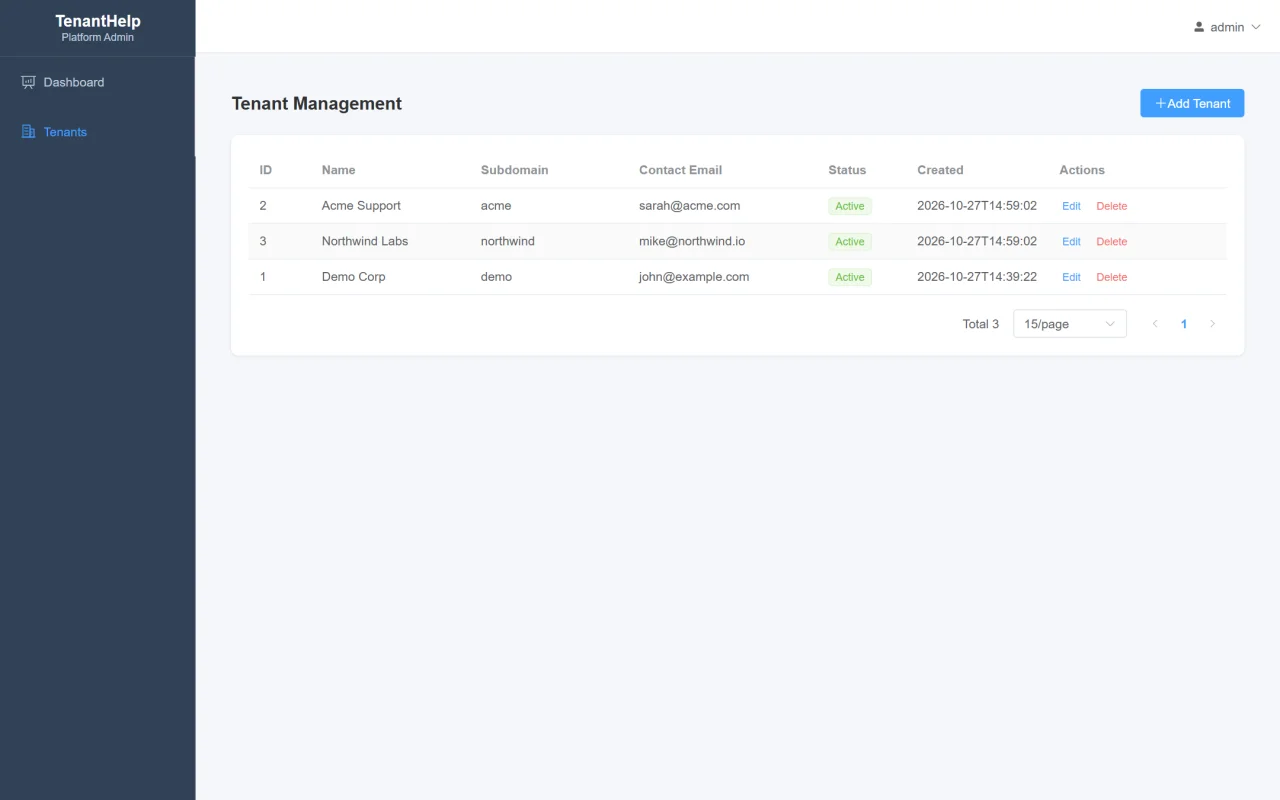Image resolution: width=1280 pixels, height=800 pixels.
Task: Click the Demo Corp created timestamp 2026-10-27T14:39:22
Action: click(977, 277)
